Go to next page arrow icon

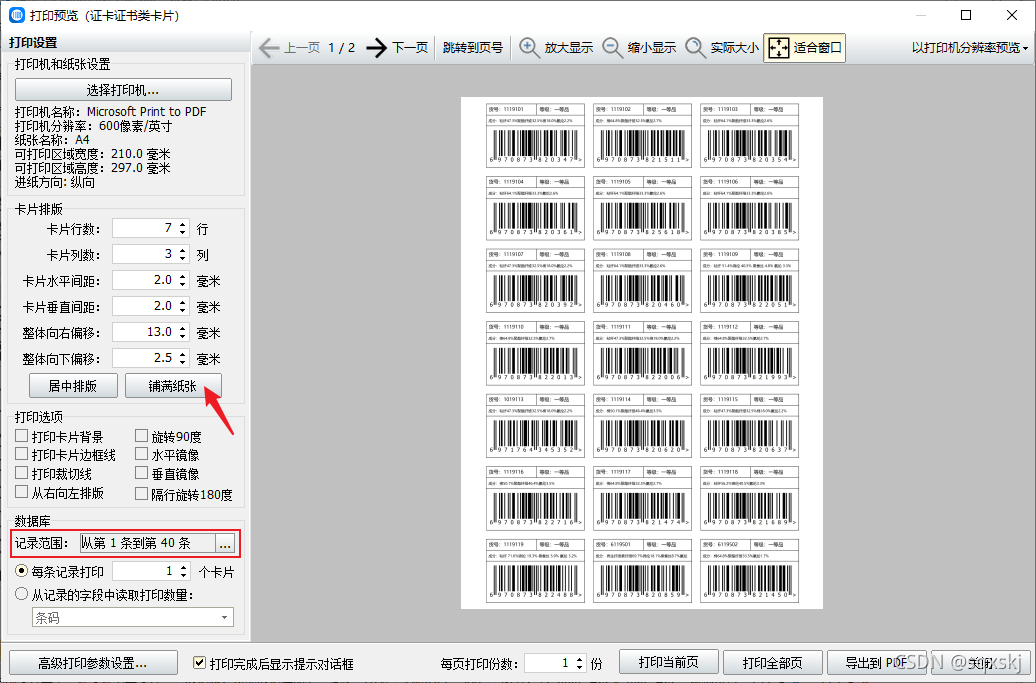pos(377,48)
